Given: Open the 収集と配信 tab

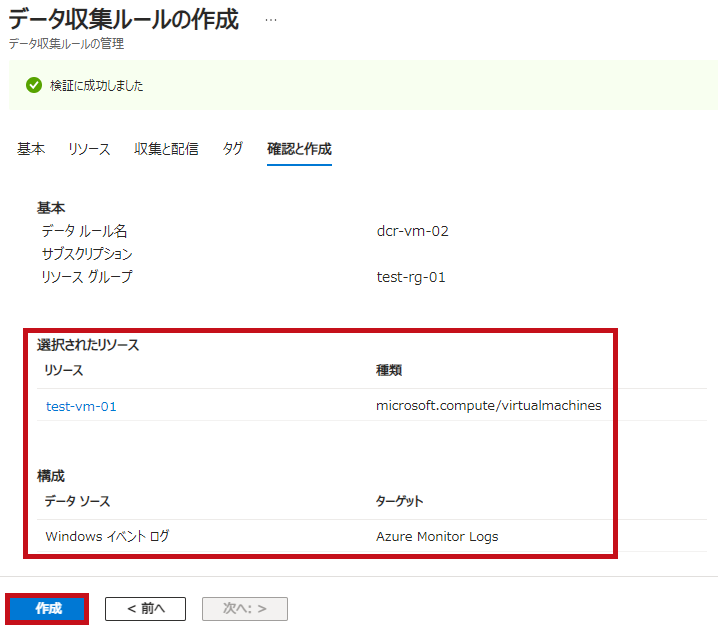Looking at the screenshot, I should [166, 149].
